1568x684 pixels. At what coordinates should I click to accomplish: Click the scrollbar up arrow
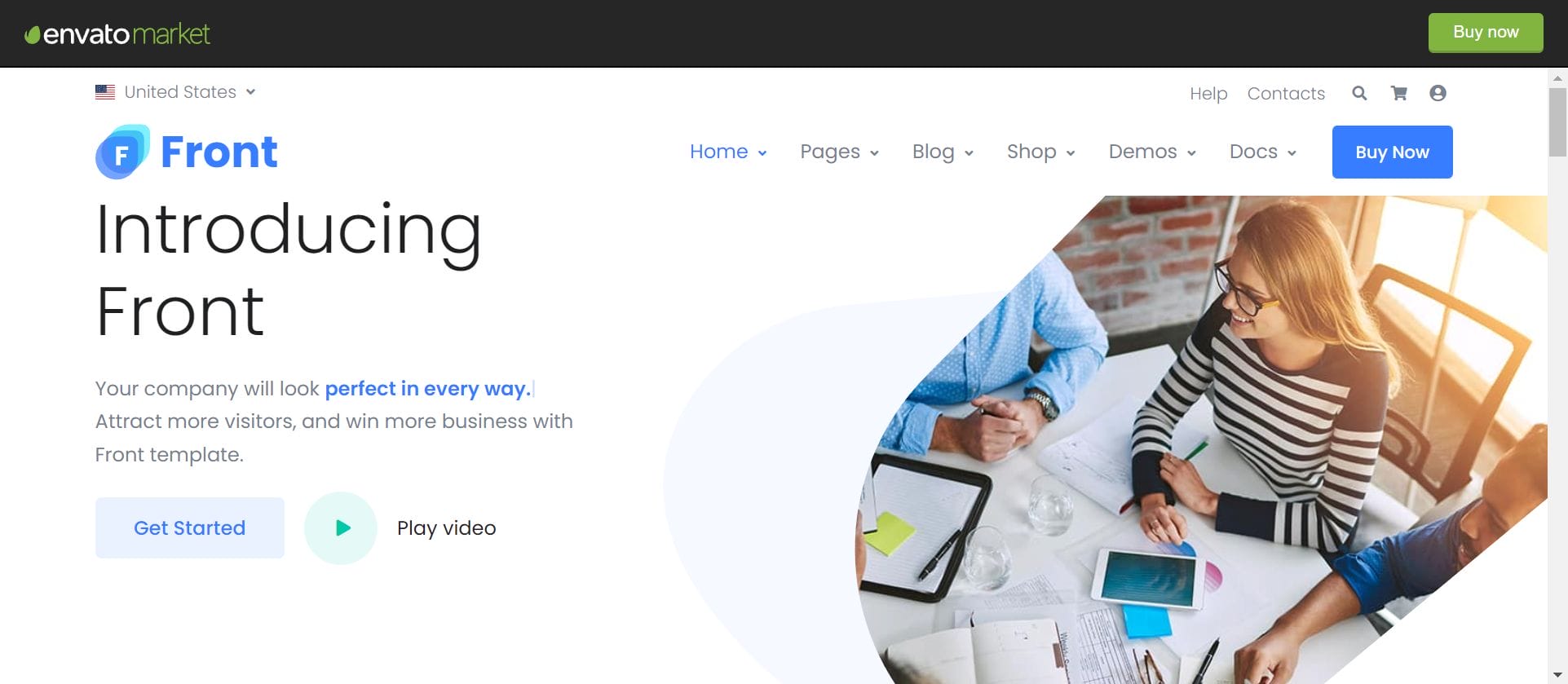(1557, 78)
